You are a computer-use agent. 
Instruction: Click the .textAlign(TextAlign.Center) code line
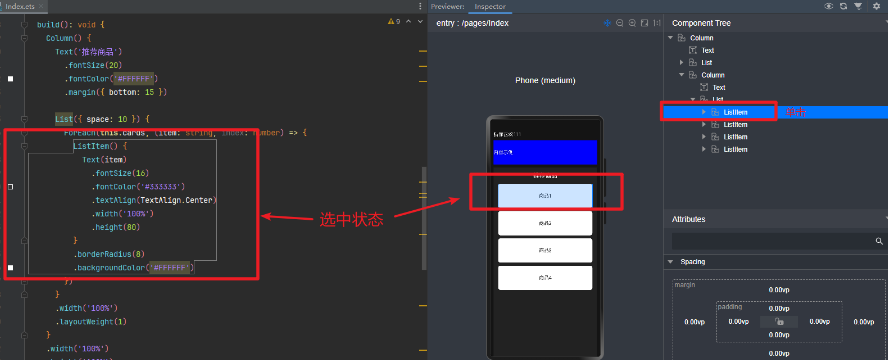point(154,200)
